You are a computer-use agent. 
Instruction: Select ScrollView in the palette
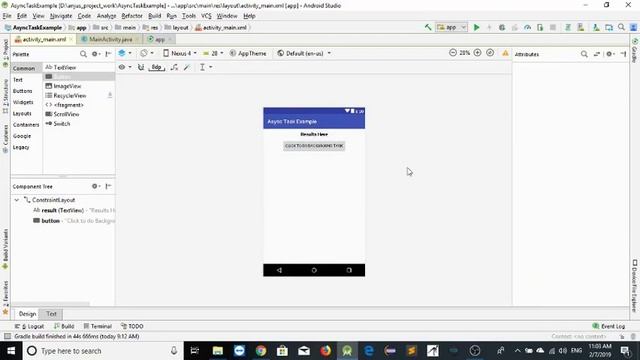tap(79, 114)
